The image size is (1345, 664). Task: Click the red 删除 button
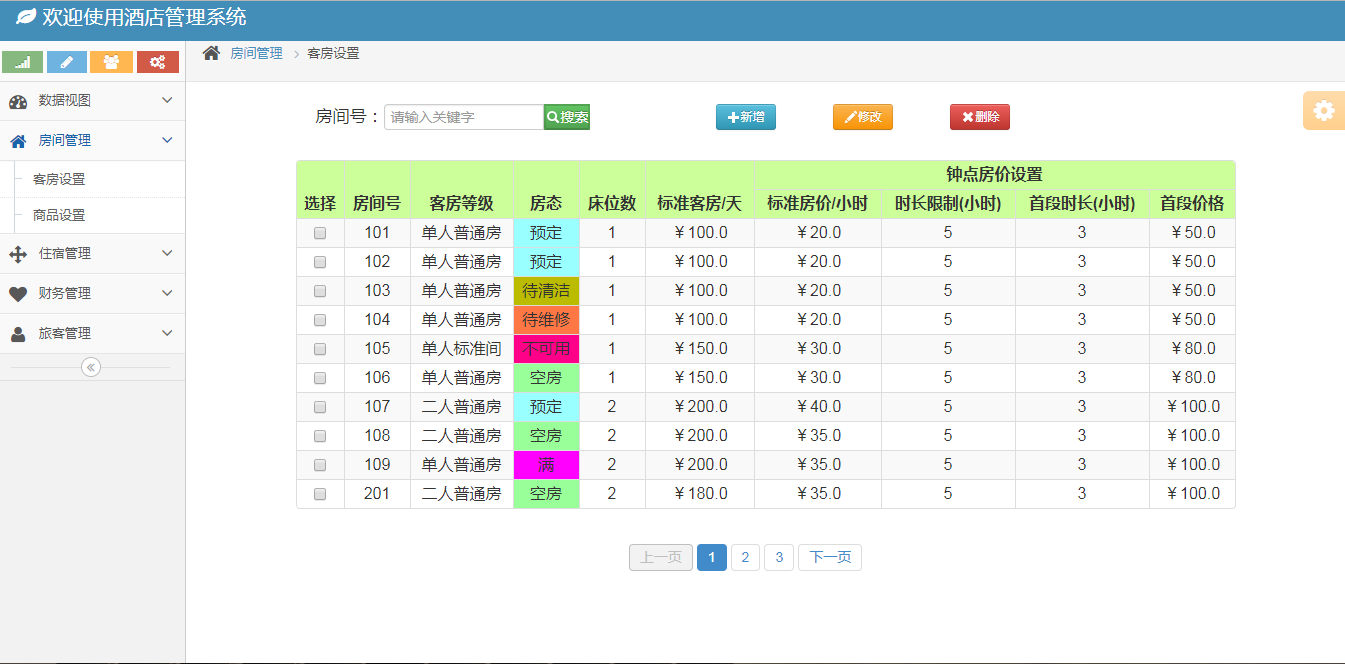coord(980,117)
